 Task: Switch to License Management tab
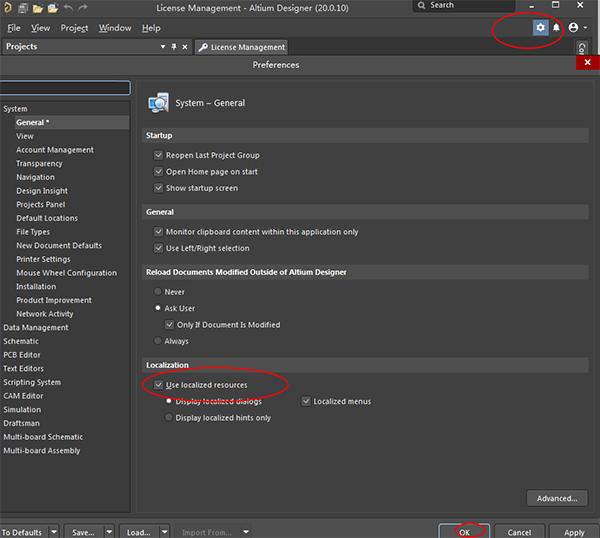pyautogui.click(x=242, y=47)
